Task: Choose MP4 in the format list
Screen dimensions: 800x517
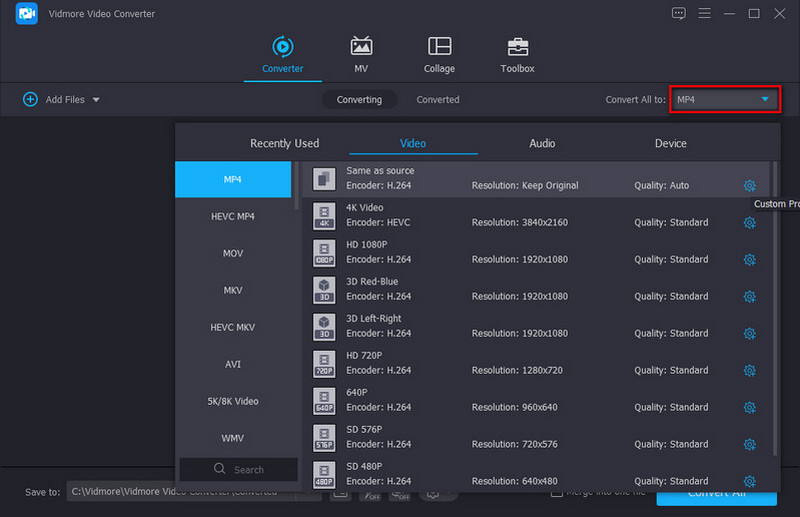Action: coord(233,179)
